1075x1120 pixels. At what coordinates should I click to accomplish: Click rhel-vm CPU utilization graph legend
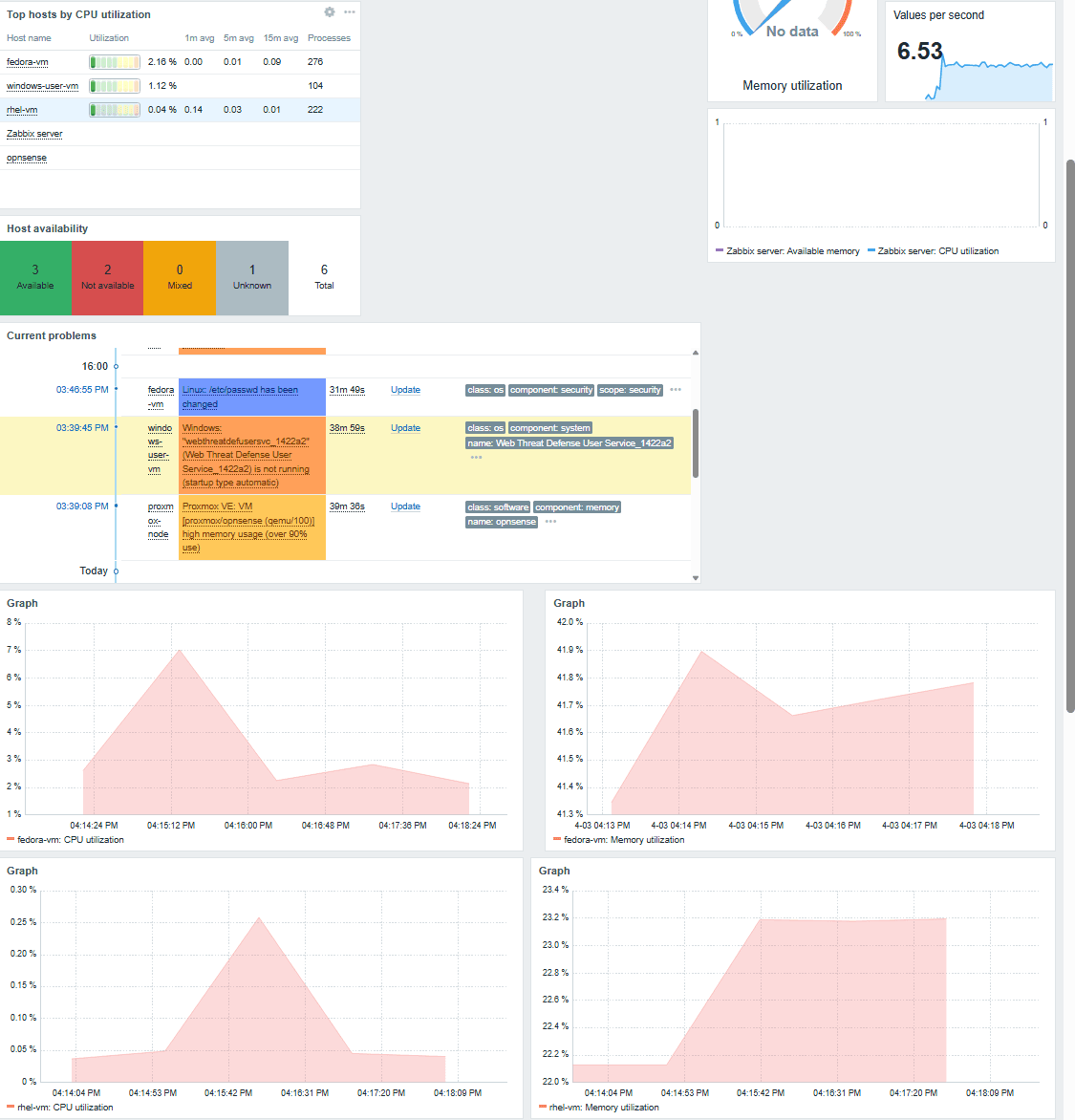60,1108
